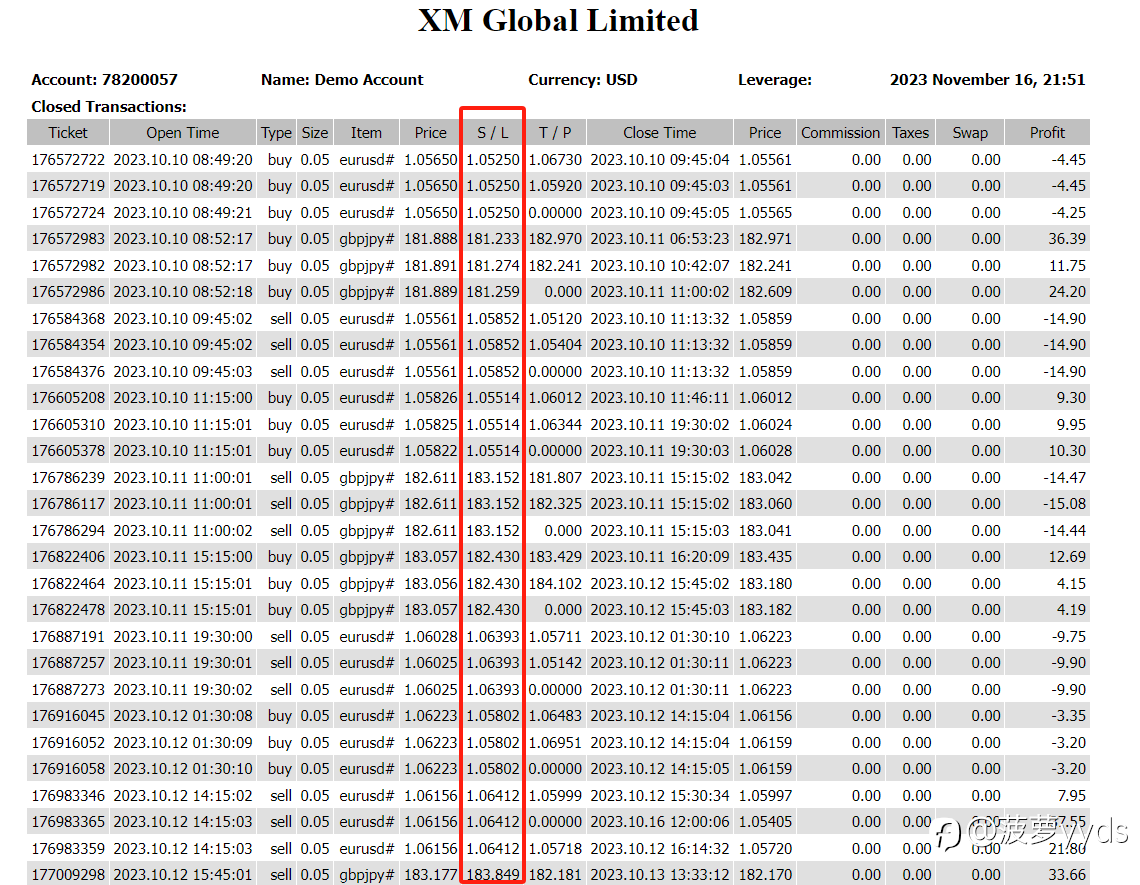Click S/L value 181.274

pyautogui.click(x=492, y=265)
